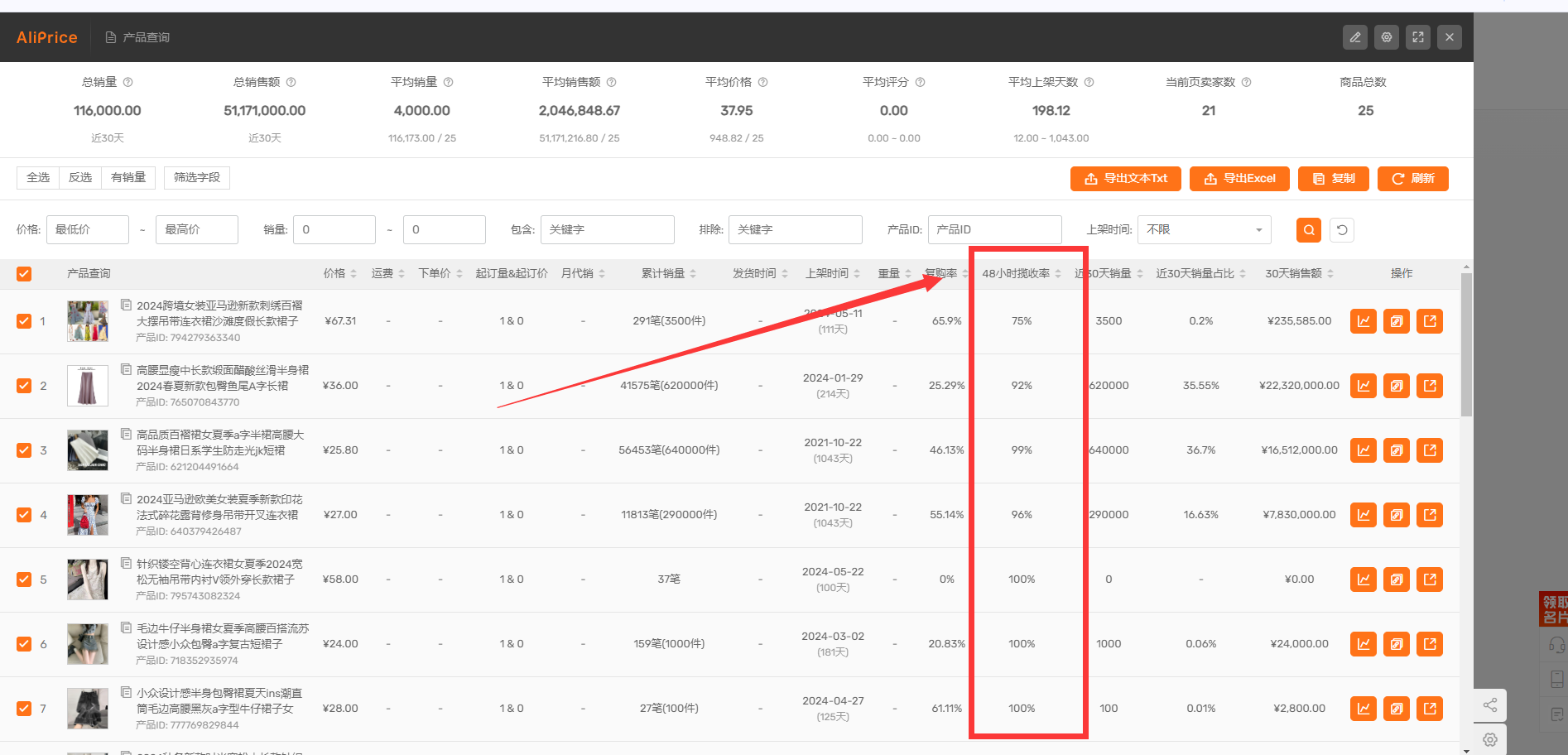Image resolution: width=1568 pixels, height=755 pixels.
Task: Click the share icon at right edge
Action: pos(1490,705)
